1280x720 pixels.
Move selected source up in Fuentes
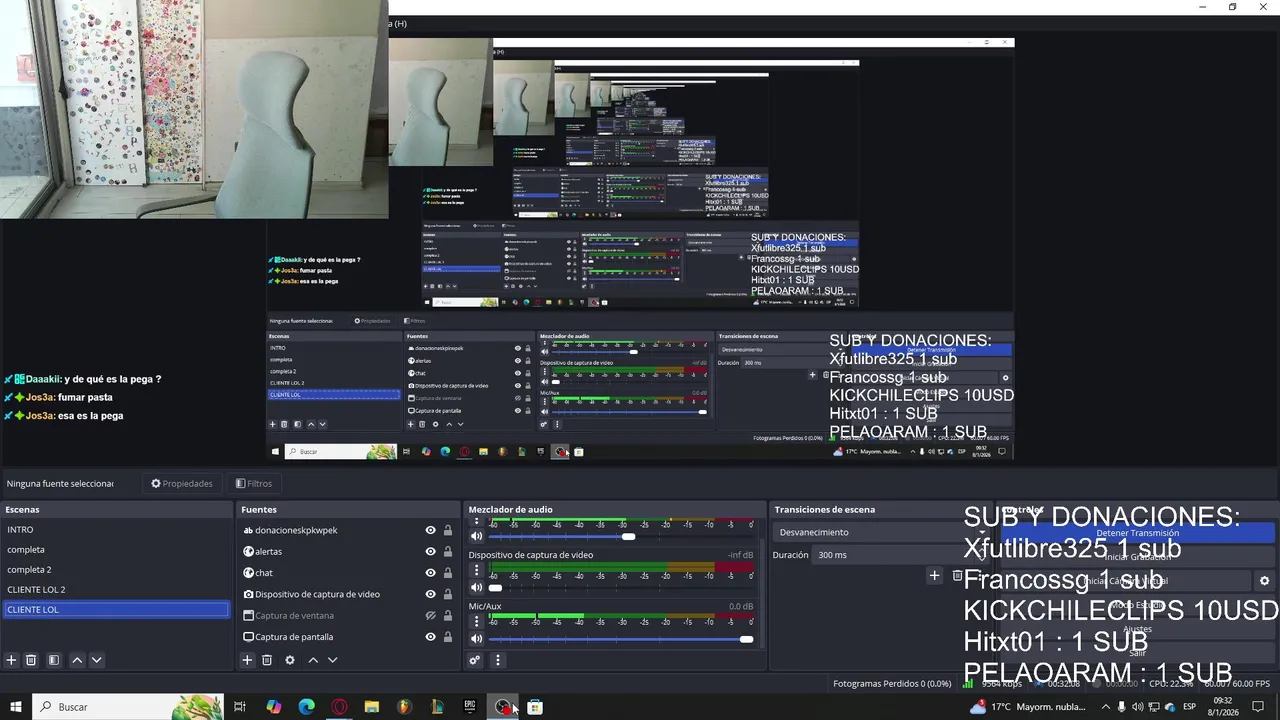coord(313,660)
